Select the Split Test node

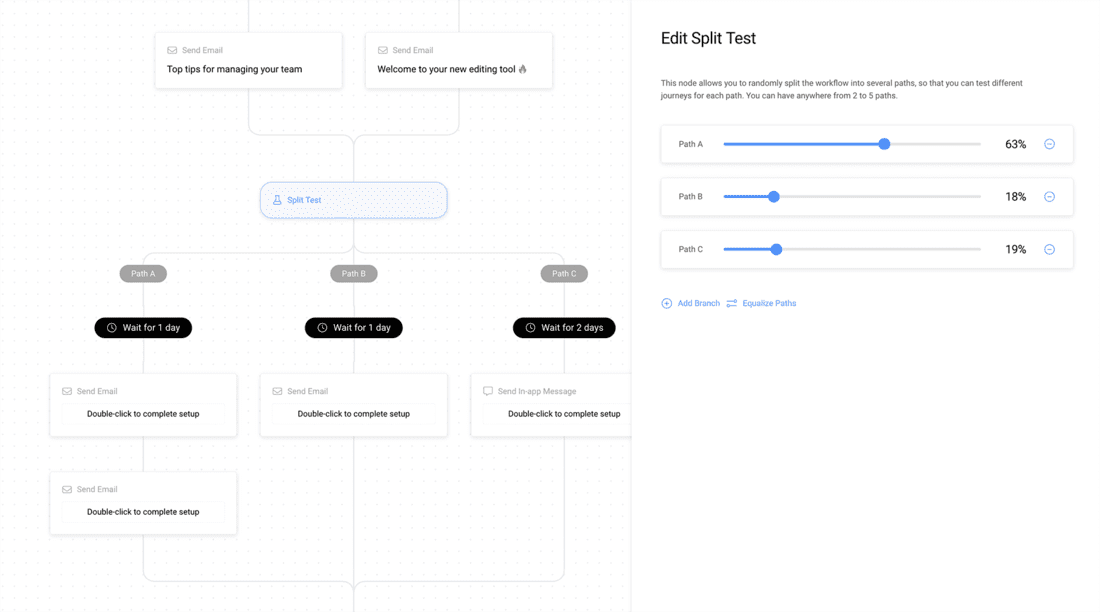[354, 200]
